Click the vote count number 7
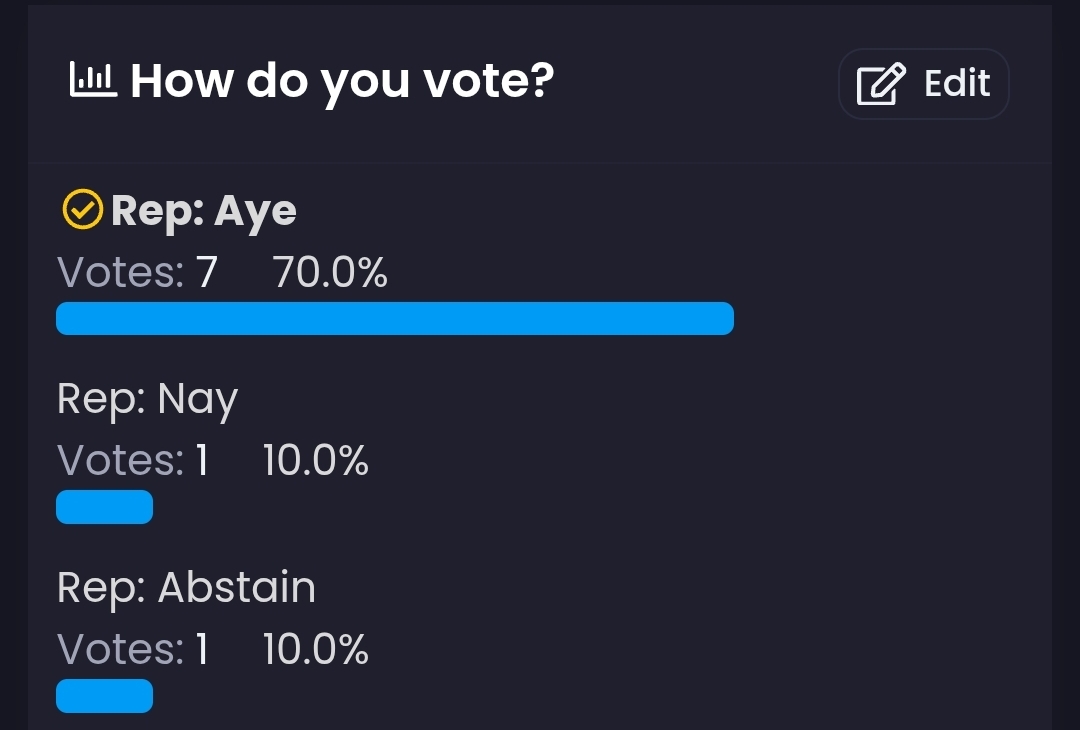 207,272
